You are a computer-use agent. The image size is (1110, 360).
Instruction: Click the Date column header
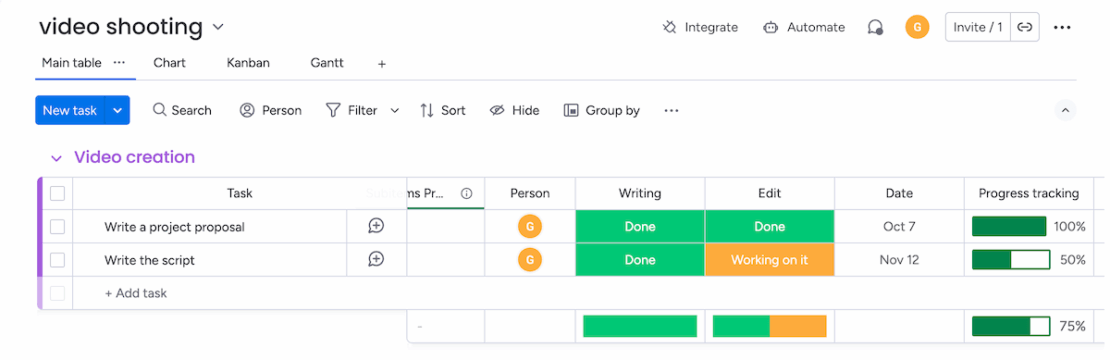(x=899, y=193)
